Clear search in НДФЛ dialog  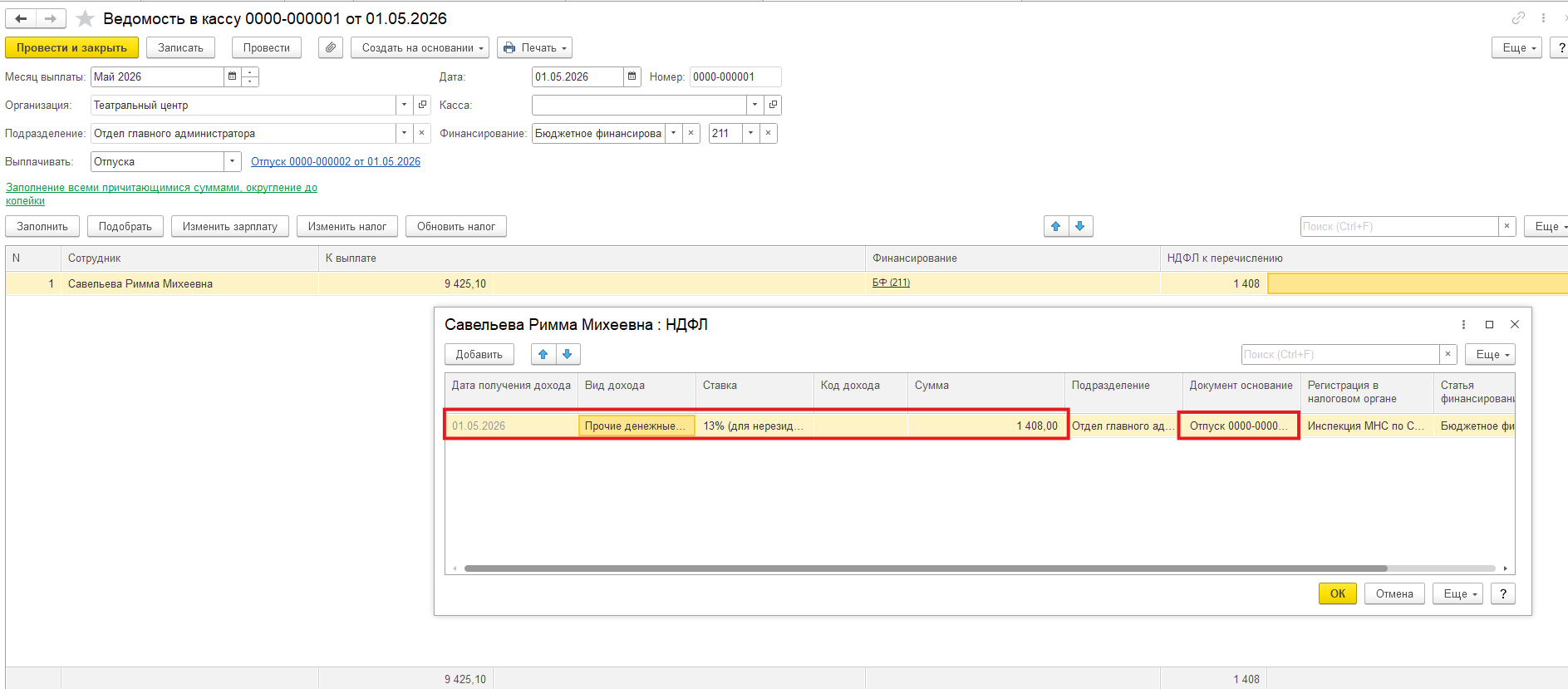pos(1448,354)
